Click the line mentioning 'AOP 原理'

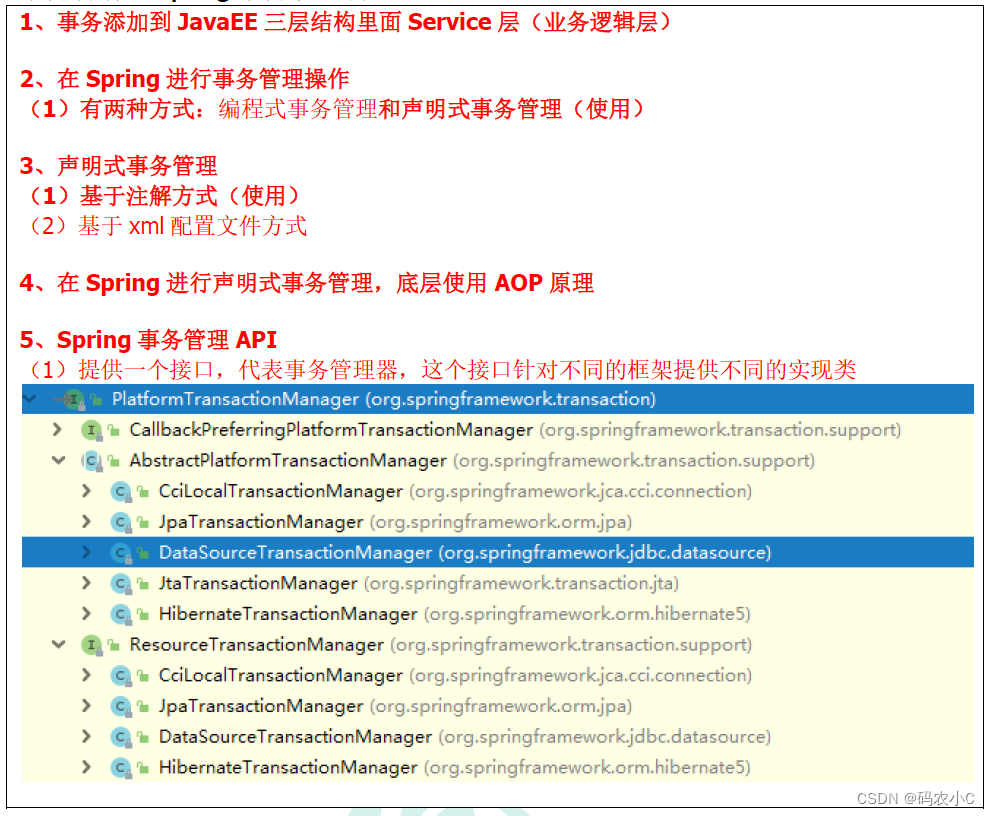click(x=307, y=283)
